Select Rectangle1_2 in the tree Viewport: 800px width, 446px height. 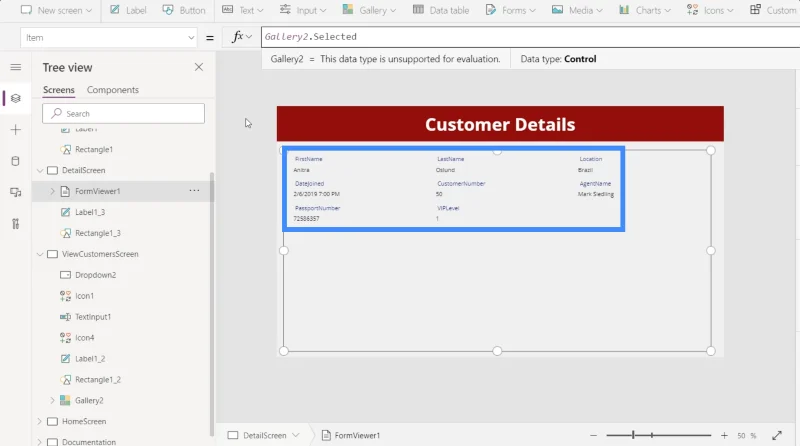point(98,380)
